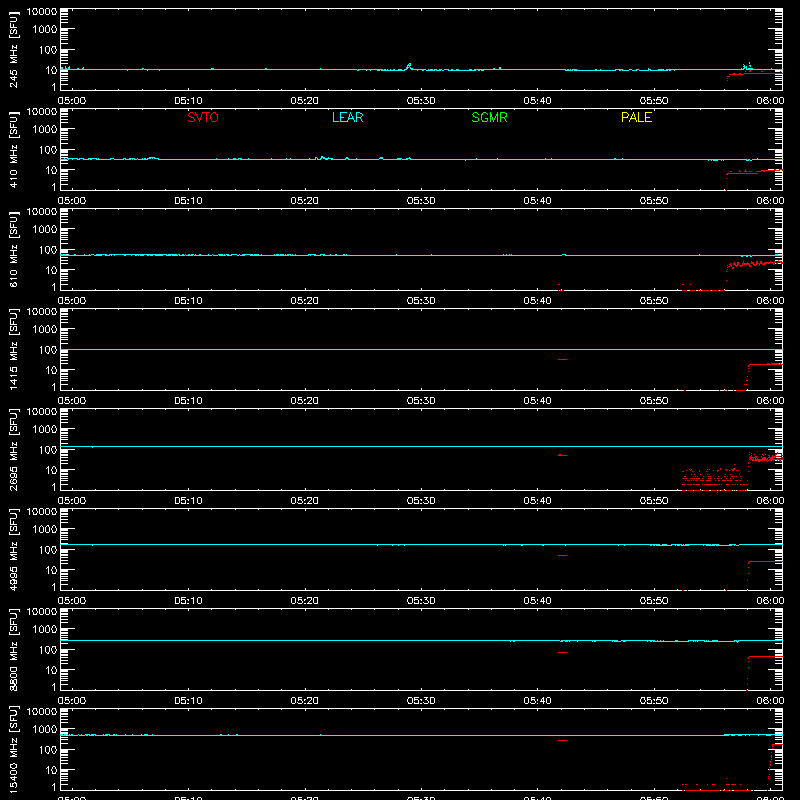Click the red noisy trace in 610 MHz panel

click(x=754, y=264)
